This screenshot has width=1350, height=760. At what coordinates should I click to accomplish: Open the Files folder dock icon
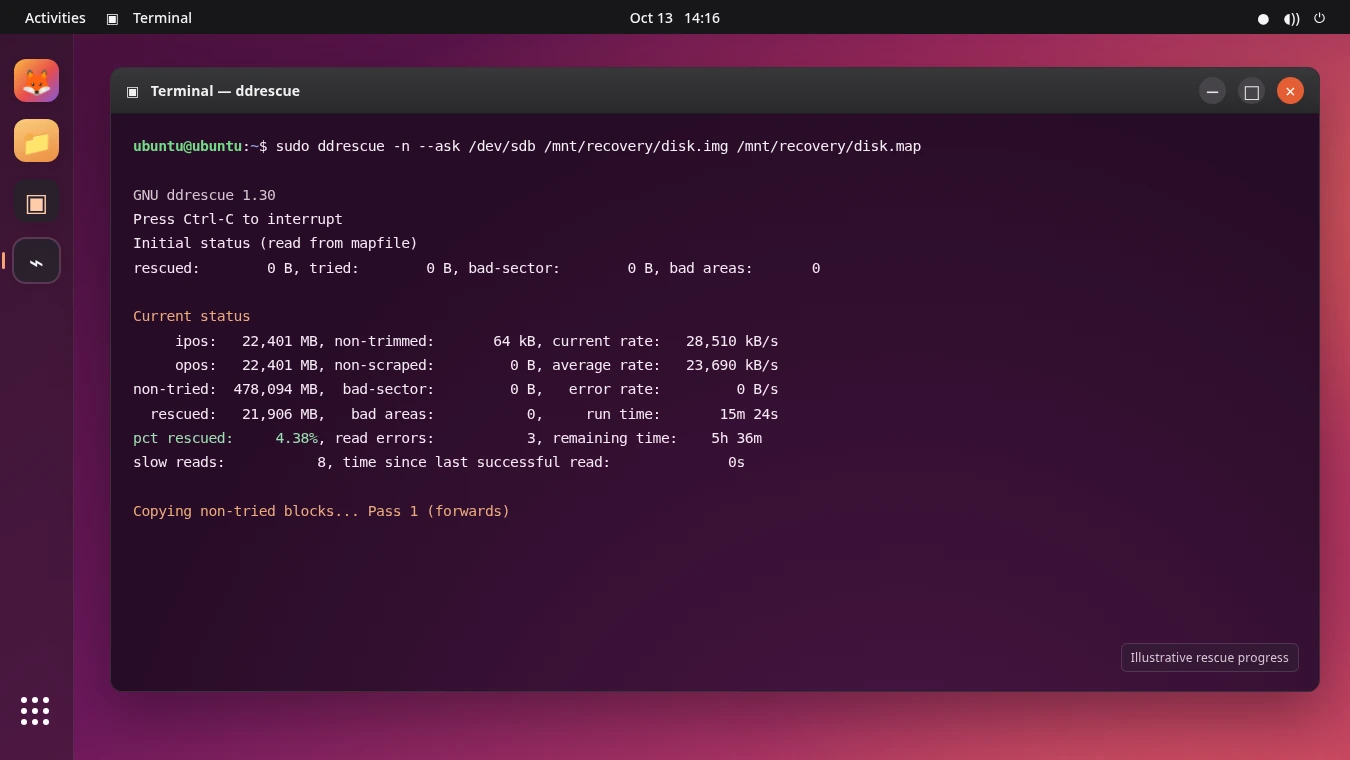click(x=36, y=141)
